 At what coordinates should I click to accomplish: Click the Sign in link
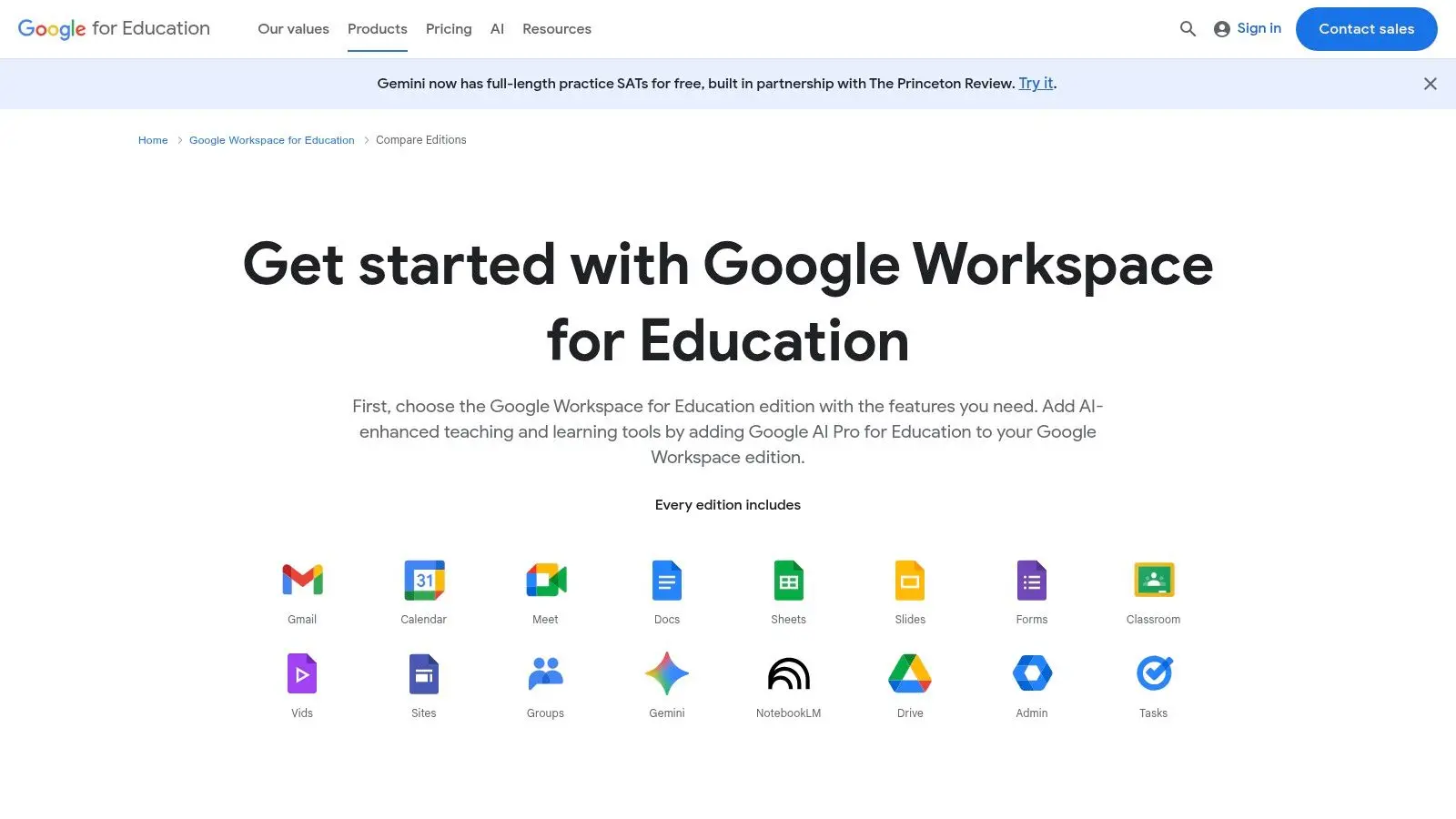tap(1259, 28)
